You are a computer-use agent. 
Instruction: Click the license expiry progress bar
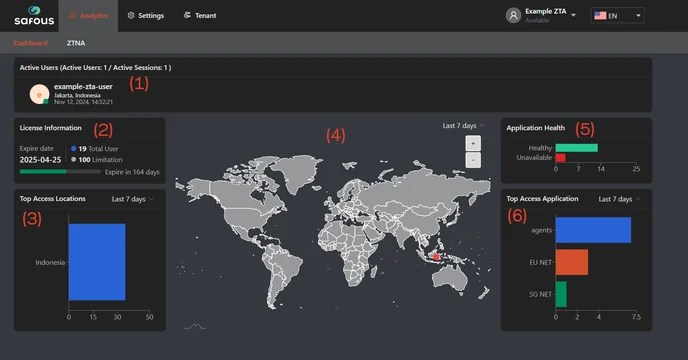click(60, 172)
